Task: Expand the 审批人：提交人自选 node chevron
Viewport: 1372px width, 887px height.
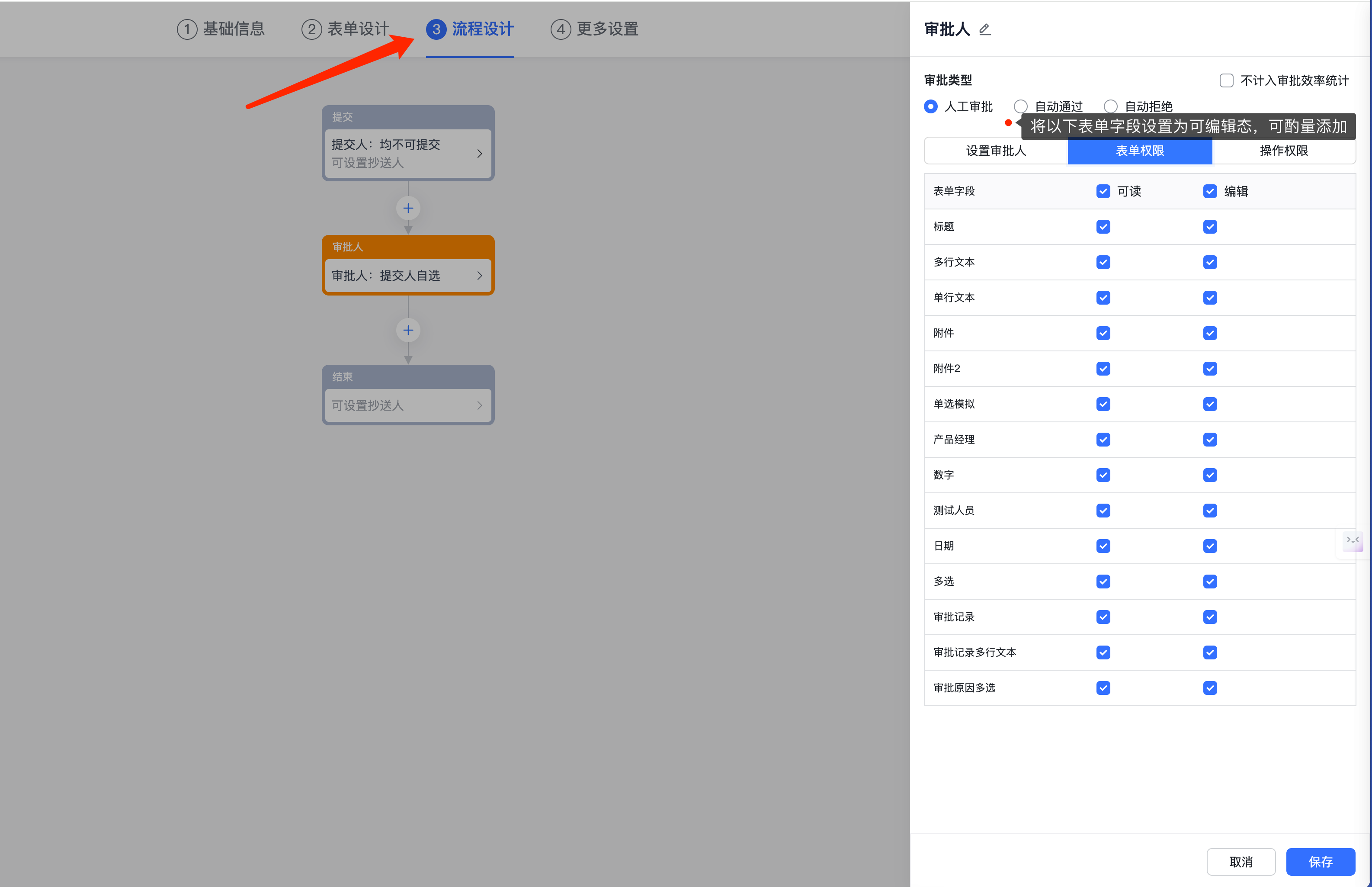Action: [480, 275]
